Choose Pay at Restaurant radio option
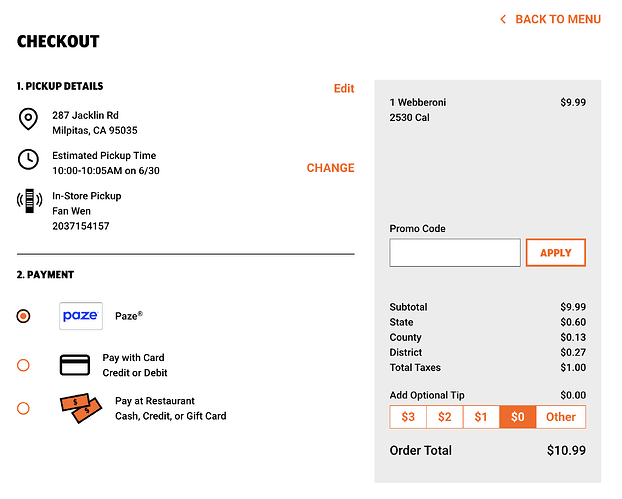Image resolution: width=622 pixels, height=499 pixels. [x=23, y=408]
